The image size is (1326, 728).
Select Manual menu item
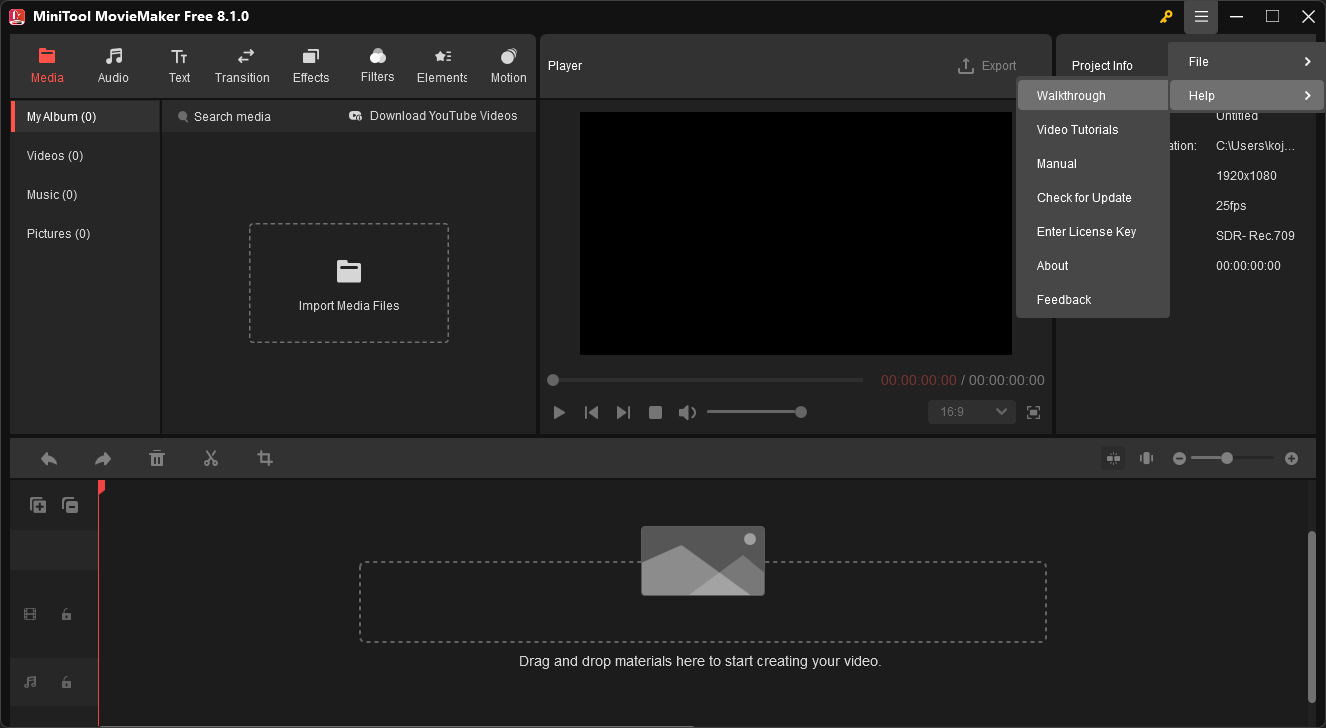coord(1093,164)
